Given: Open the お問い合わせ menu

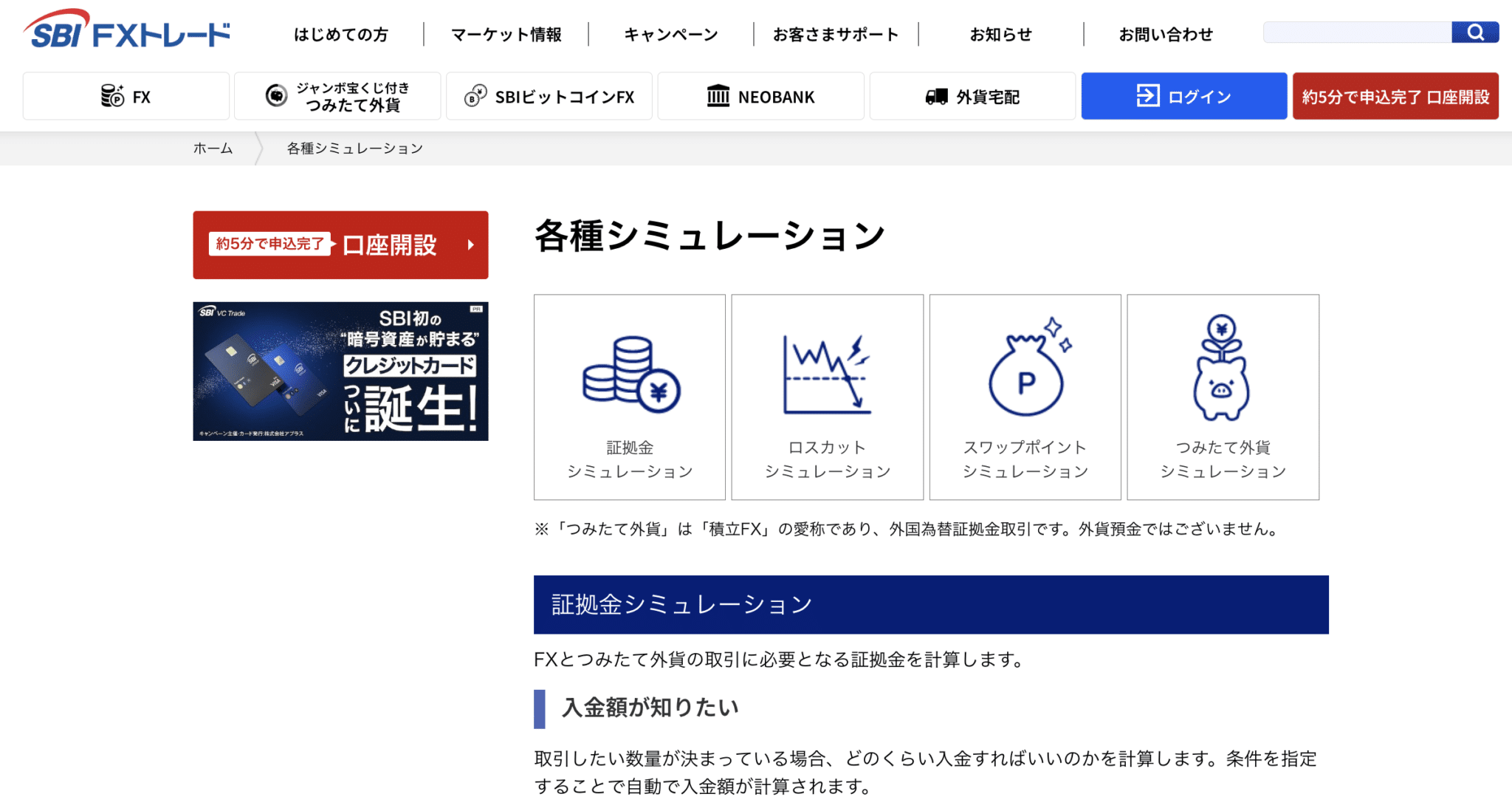Looking at the screenshot, I should pos(1166,35).
